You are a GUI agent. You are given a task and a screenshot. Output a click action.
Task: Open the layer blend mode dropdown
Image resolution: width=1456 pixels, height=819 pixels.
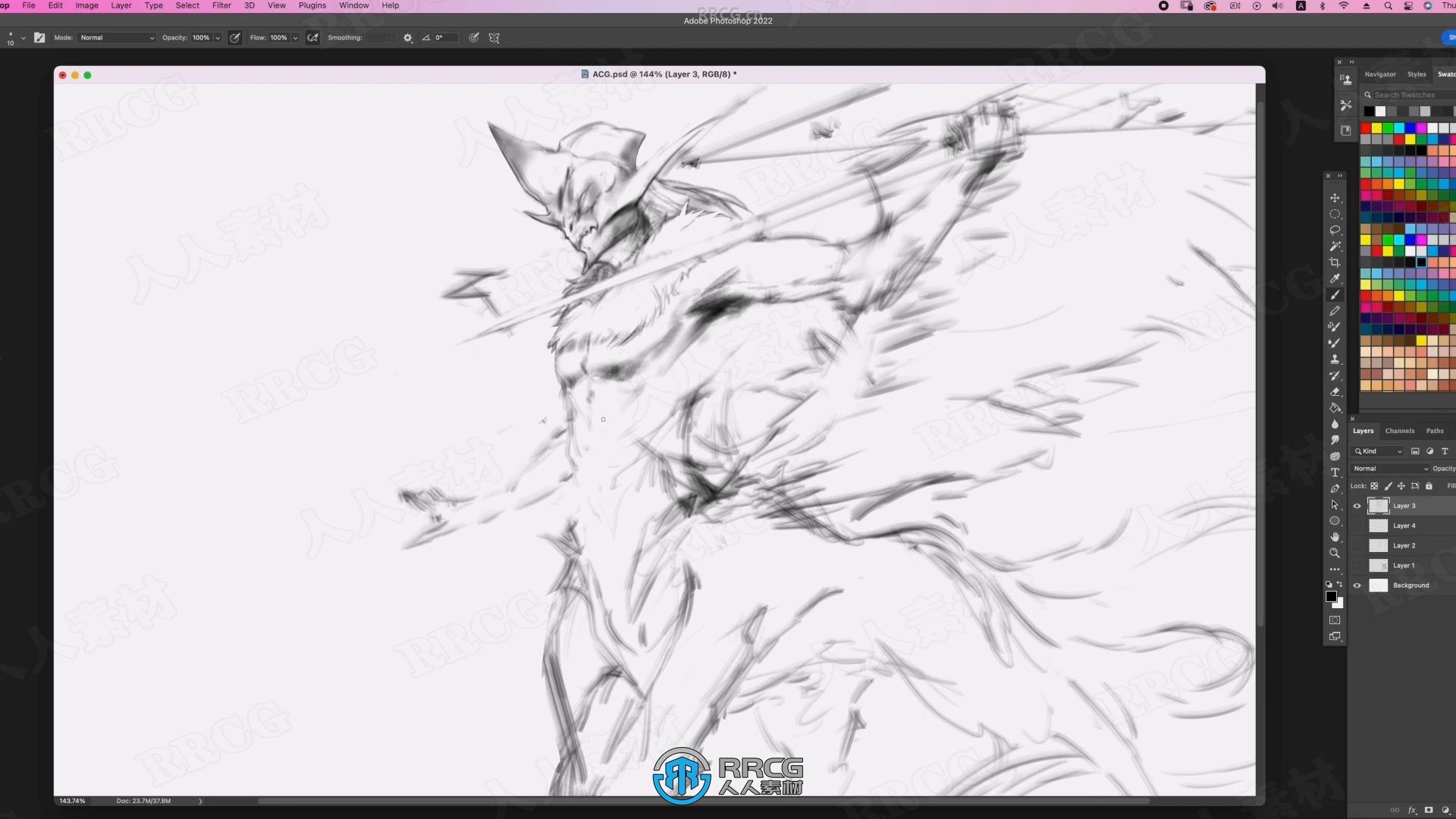click(x=1391, y=469)
